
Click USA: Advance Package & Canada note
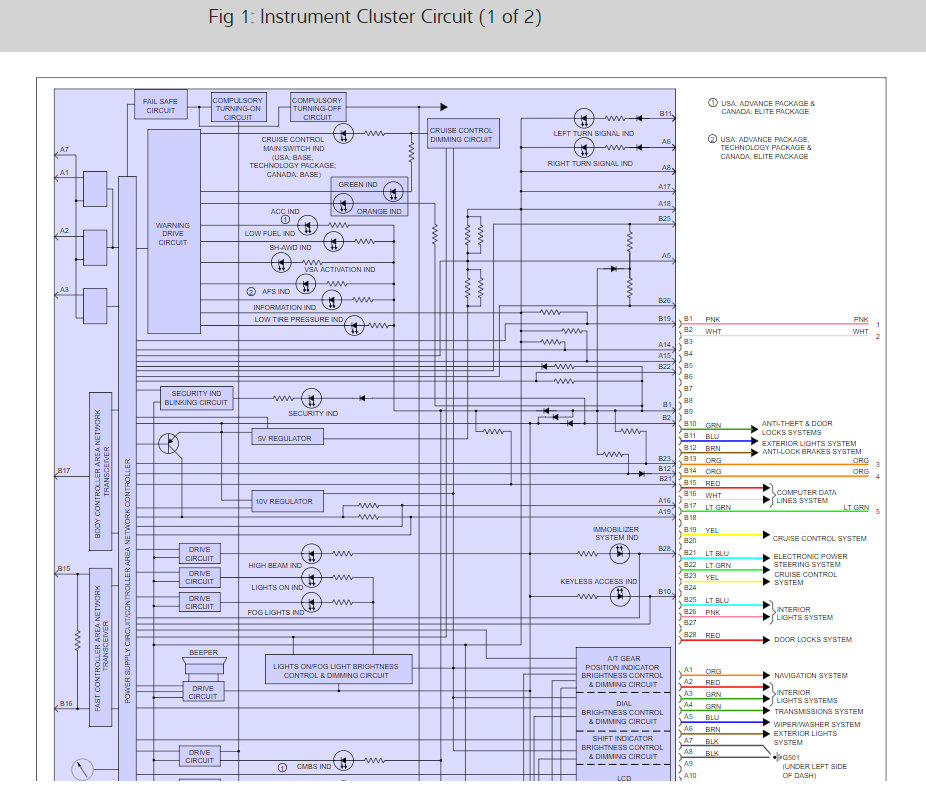tap(767, 107)
